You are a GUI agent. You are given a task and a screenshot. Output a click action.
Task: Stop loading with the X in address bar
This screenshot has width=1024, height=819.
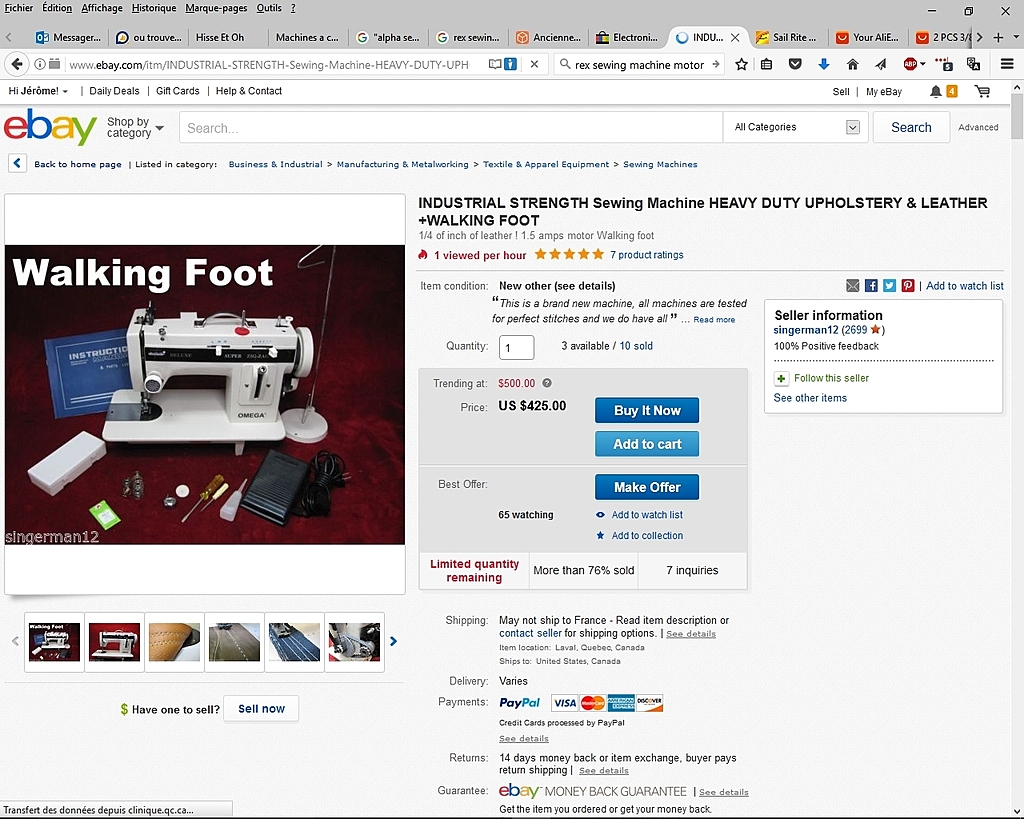pos(534,64)
